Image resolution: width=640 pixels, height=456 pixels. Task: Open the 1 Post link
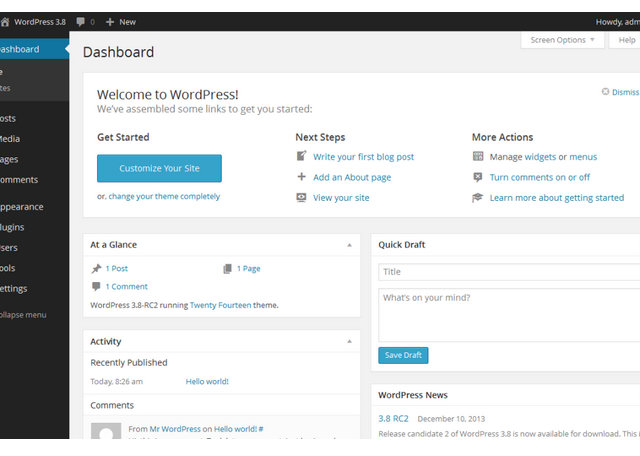pos(117,268)
